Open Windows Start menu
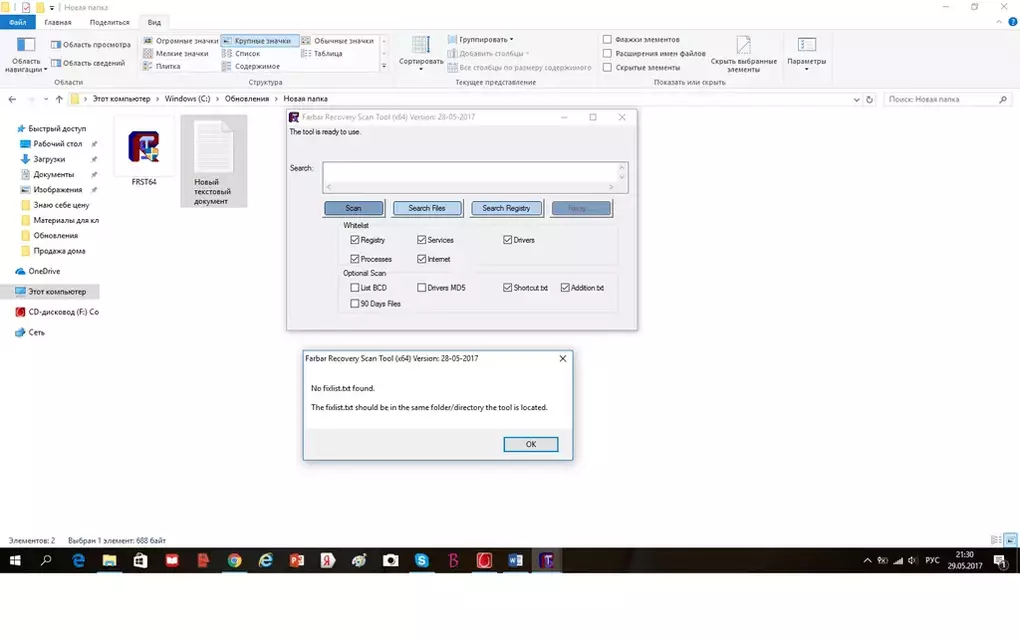1020x640 pixels. pyautogui.click(x=15, y=561)
